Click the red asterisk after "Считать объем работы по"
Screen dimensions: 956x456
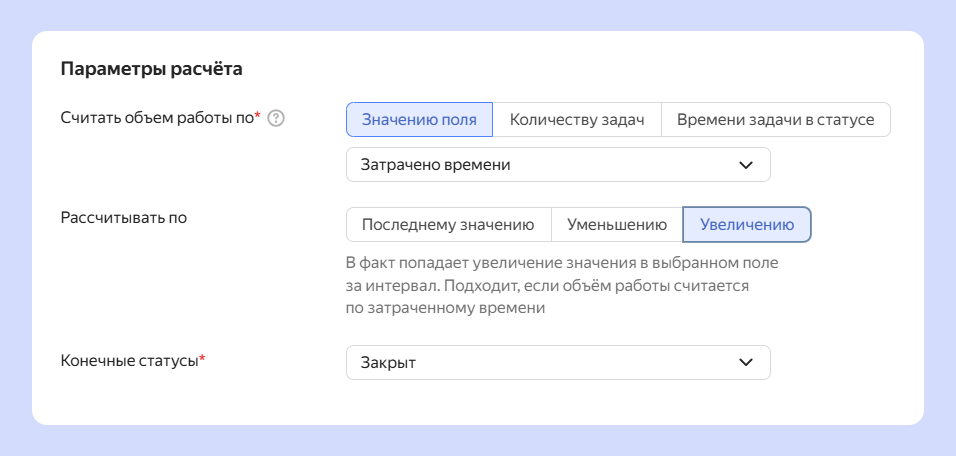click(257, 117)
